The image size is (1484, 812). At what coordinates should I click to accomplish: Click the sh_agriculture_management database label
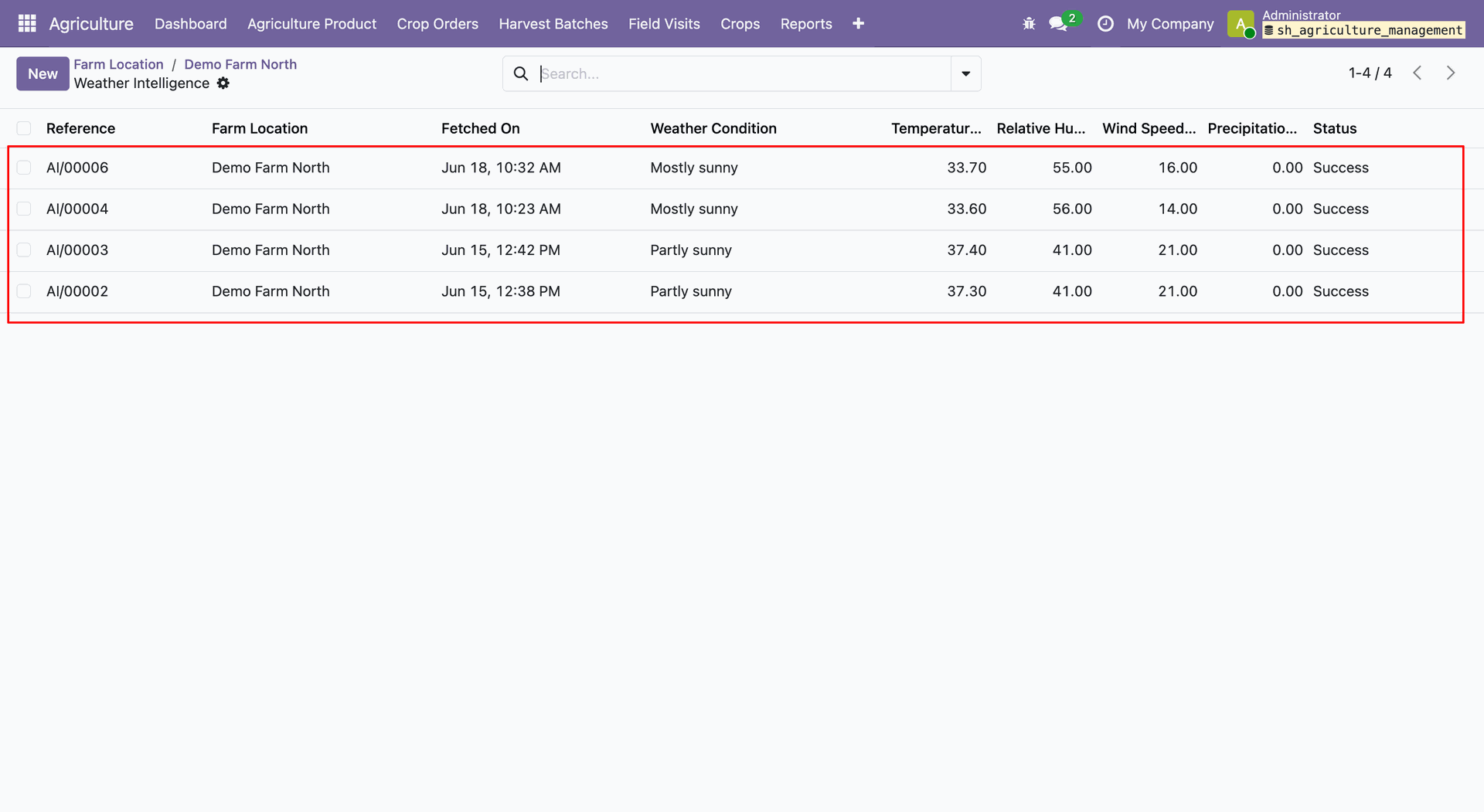1363,30
